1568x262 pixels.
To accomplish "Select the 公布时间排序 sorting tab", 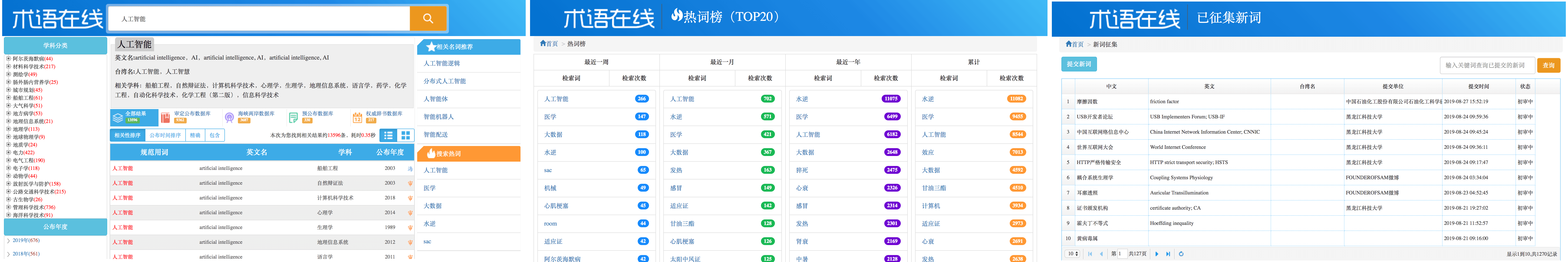I will (166, 135).
